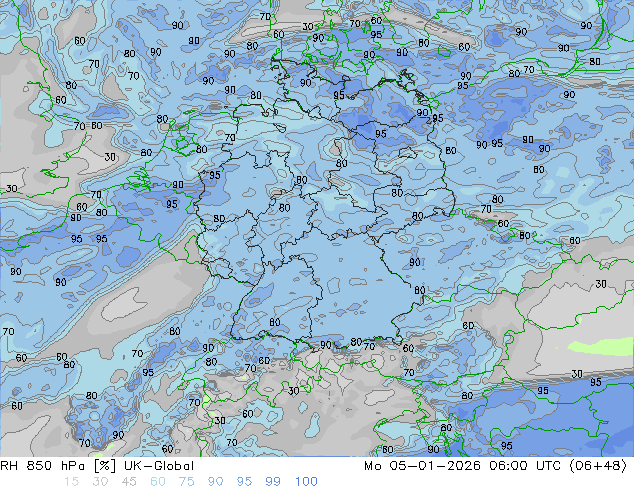The width and height of the screenshot is (634, 490).
Task: Select legend value 15 in the color scale
Action: (x=72, y=482)
